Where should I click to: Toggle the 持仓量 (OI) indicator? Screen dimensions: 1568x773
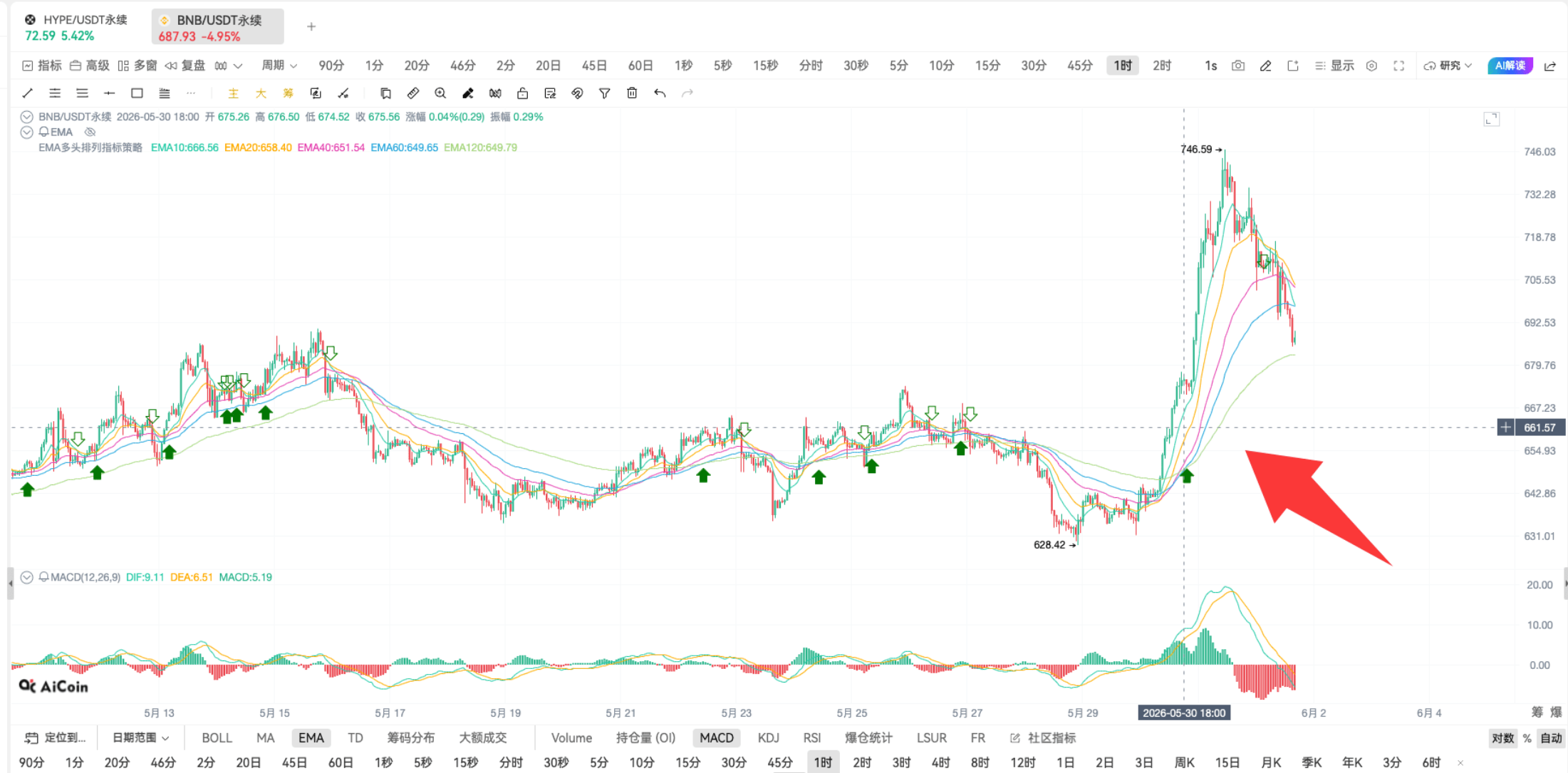tap(645, 737)
